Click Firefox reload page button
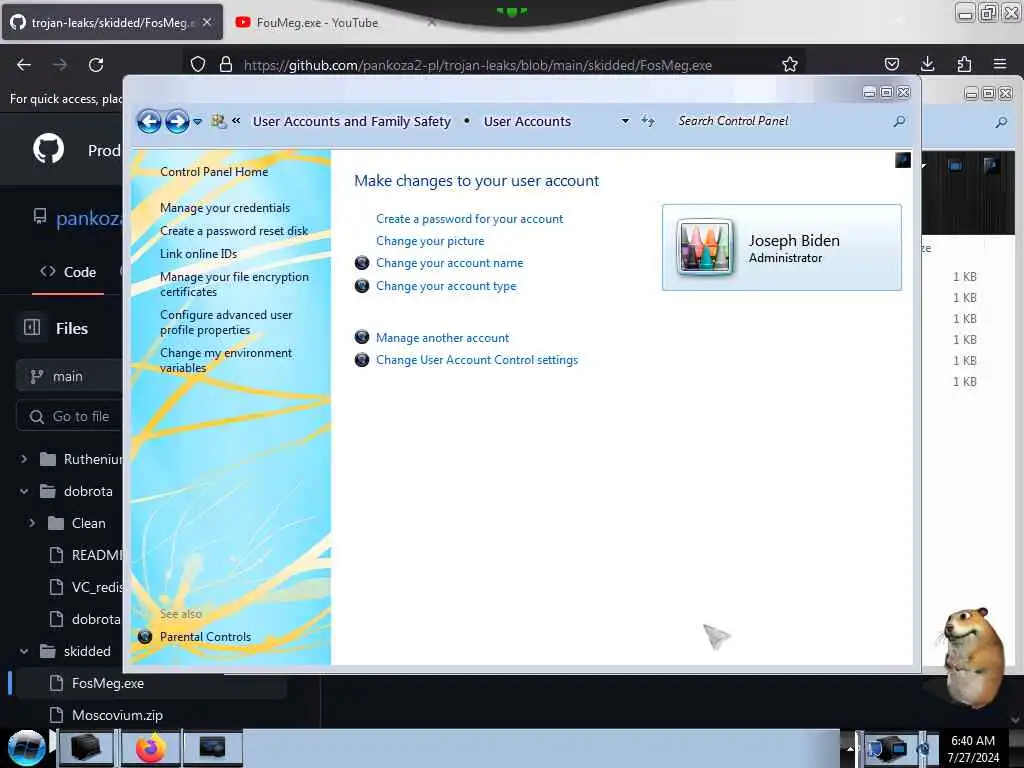The width and height of the screenshot is (1024, 768). pyautogui.click(x=96, y=65)
